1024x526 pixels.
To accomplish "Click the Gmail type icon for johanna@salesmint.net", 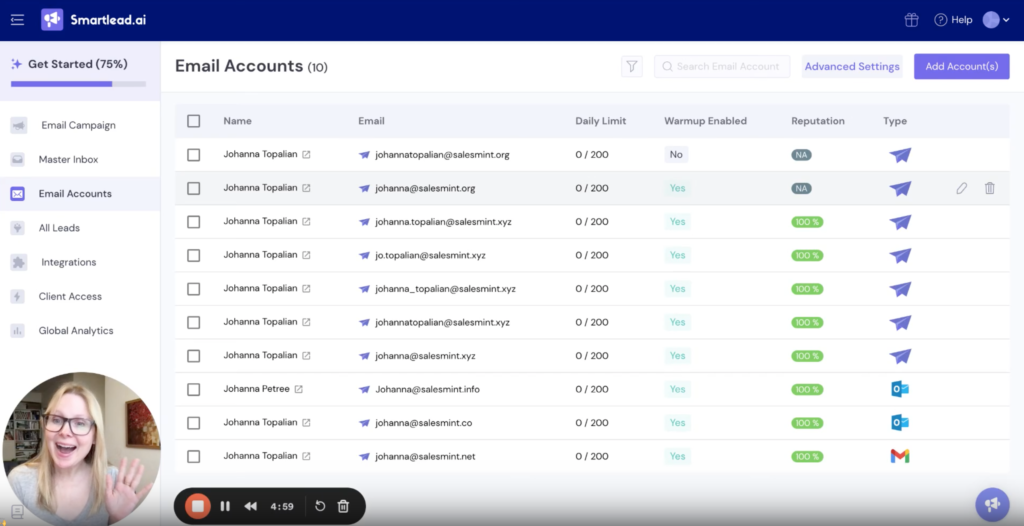I will click(x=900, y=456).
